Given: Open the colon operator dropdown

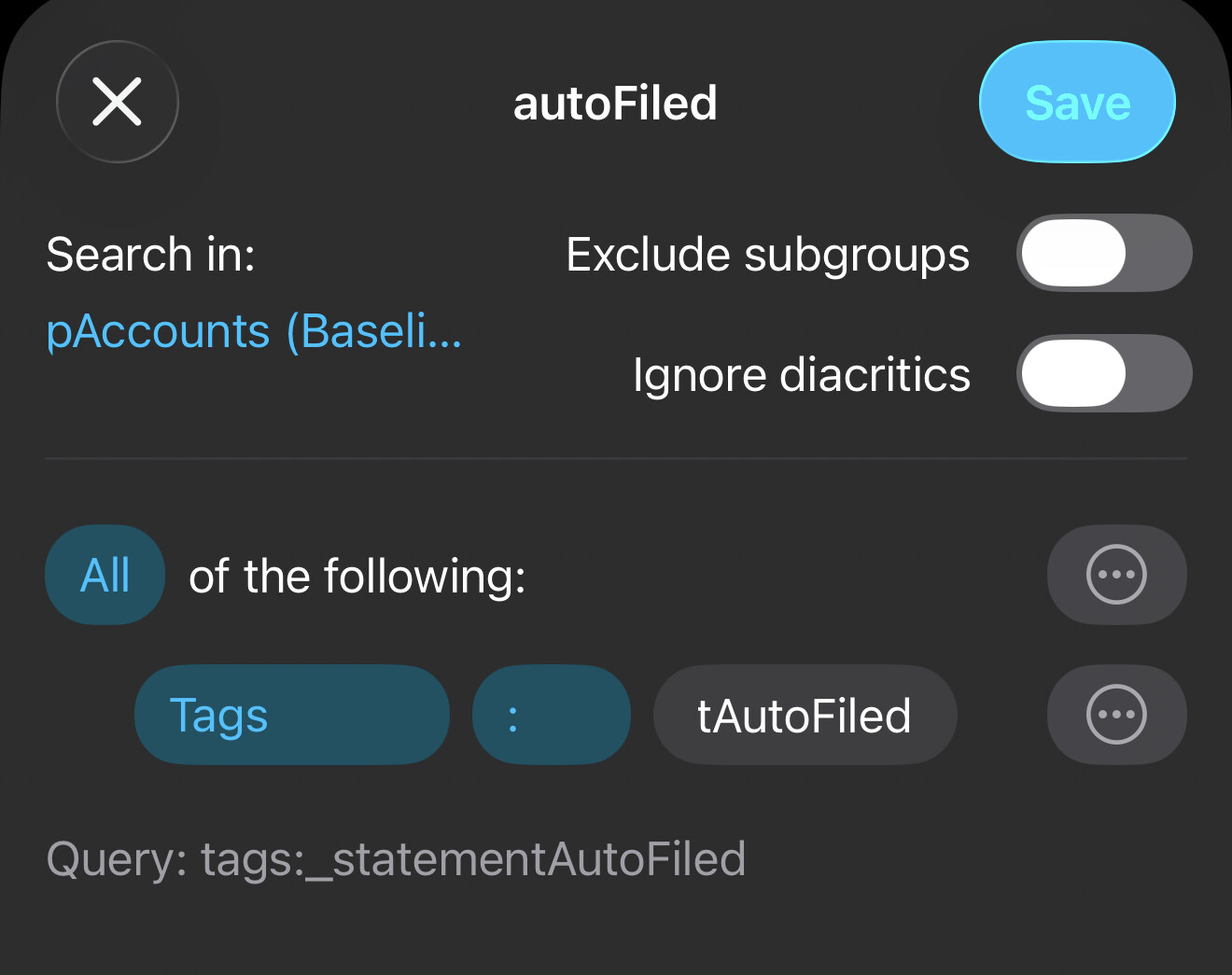Looking at the screenshot, I should tap(551, 716).
